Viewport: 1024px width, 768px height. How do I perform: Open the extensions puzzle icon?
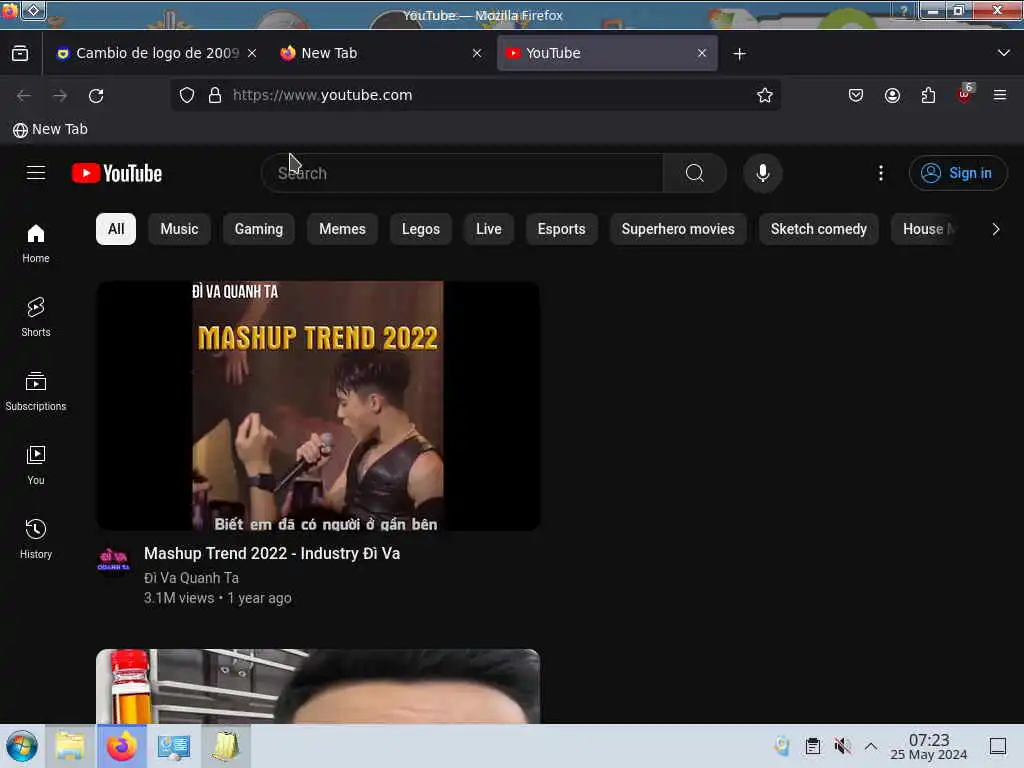coord(928,95)
